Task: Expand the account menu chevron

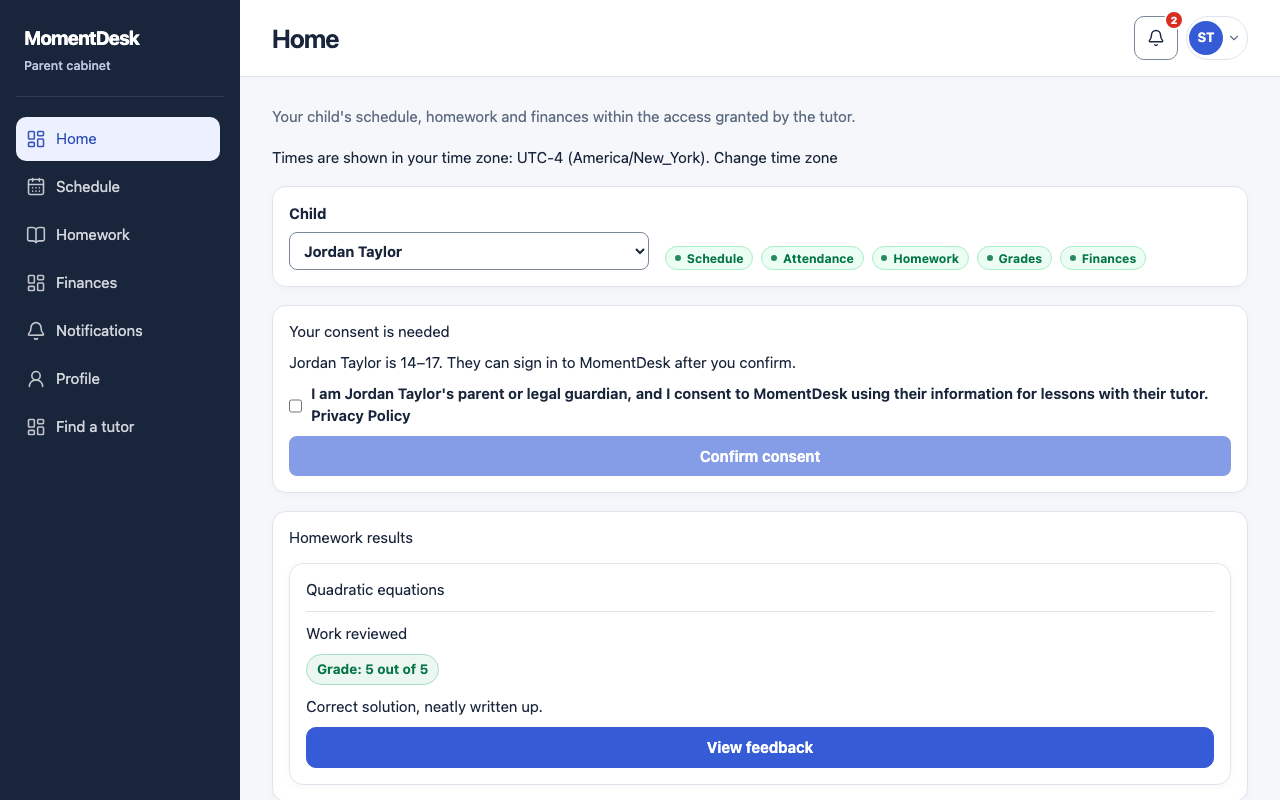Action: [x=1234, y=38]
